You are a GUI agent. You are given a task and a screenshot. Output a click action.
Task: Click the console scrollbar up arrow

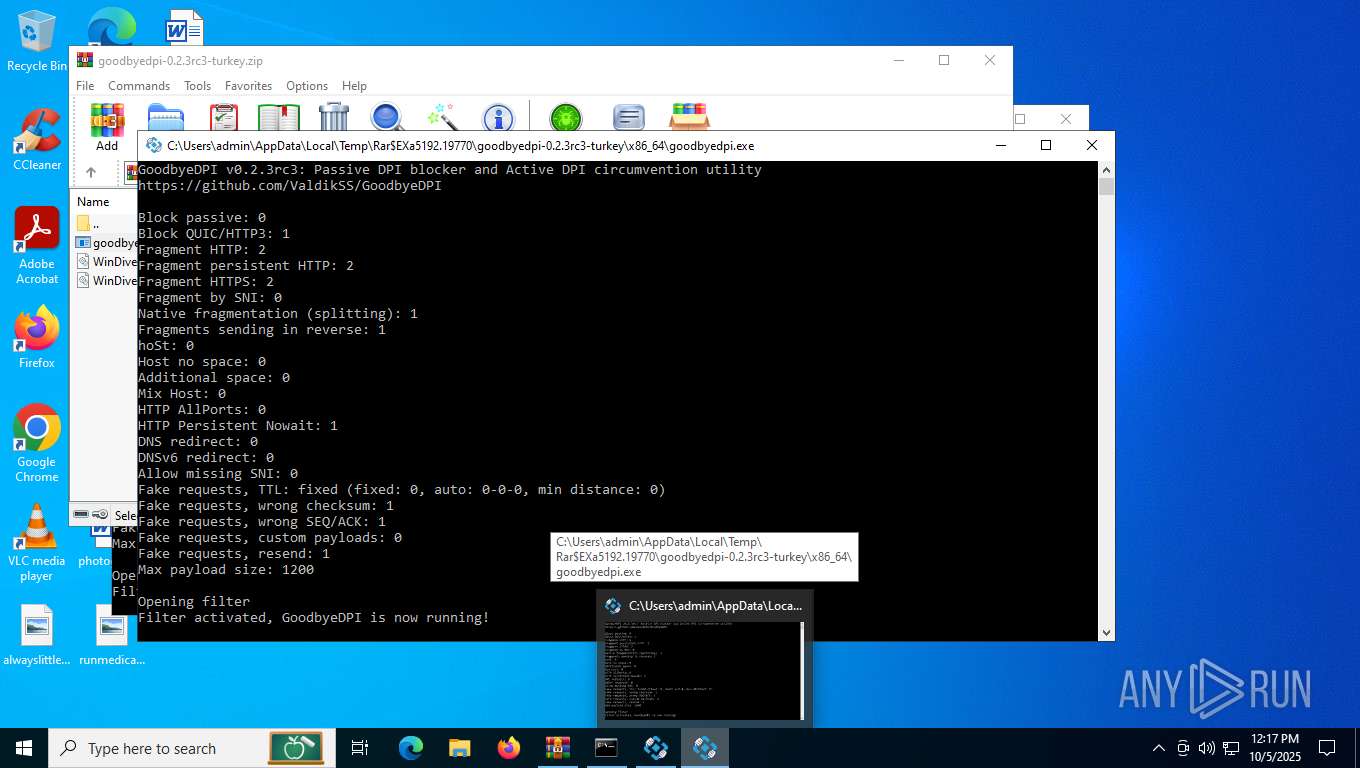coord(1106,169)
